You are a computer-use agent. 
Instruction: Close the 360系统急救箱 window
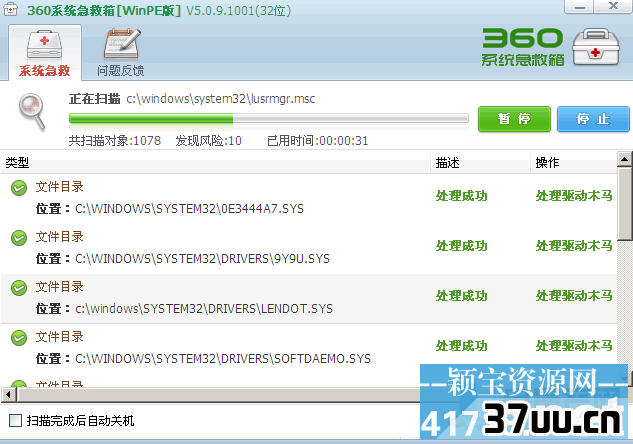[x=613, y=6]
